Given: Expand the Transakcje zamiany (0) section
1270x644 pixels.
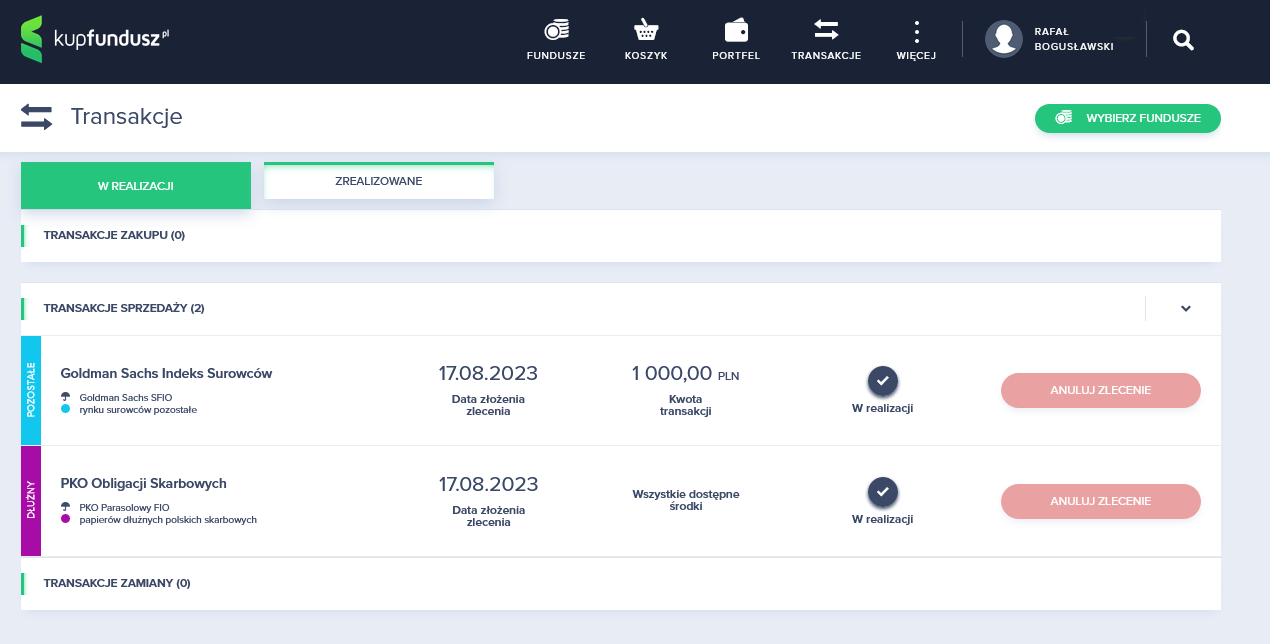Looking at the screenshot, I should pos(621,583).
